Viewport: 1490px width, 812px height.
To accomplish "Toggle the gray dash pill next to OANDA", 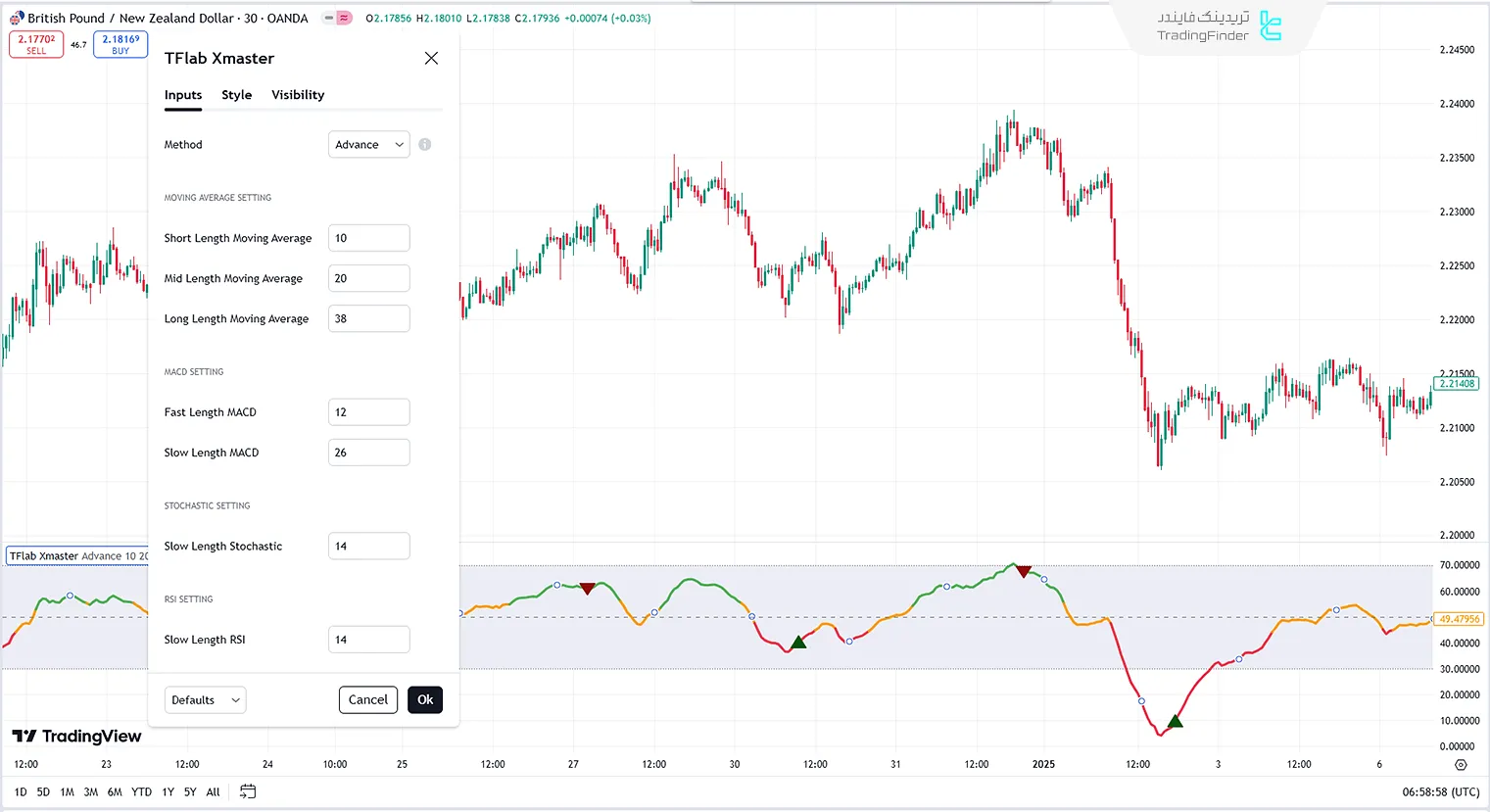I will click(330, 18).
